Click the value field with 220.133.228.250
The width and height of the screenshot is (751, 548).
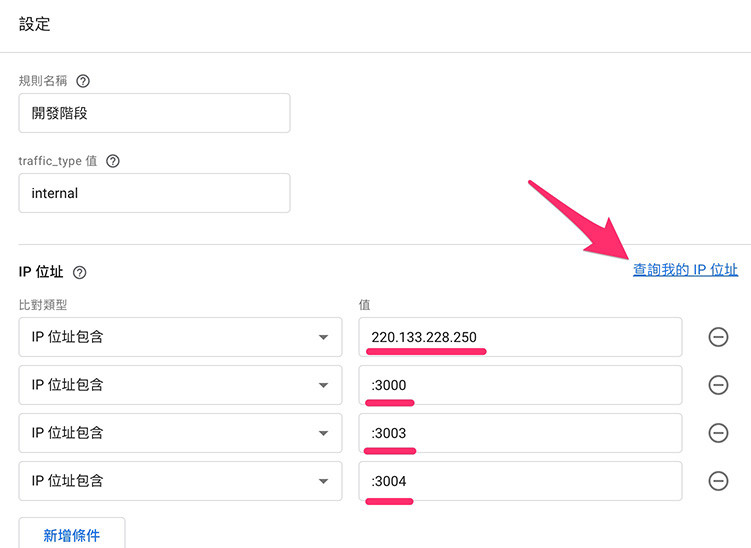520,337
